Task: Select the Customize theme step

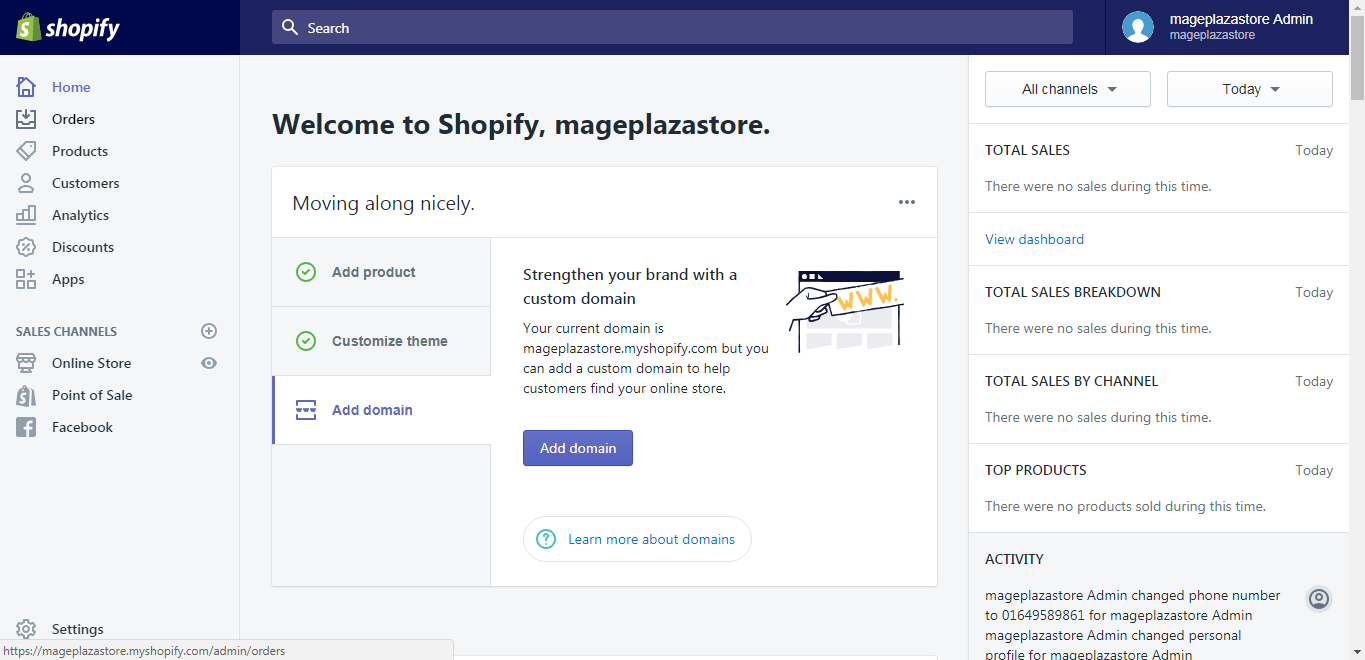Action: click(381, 341)
